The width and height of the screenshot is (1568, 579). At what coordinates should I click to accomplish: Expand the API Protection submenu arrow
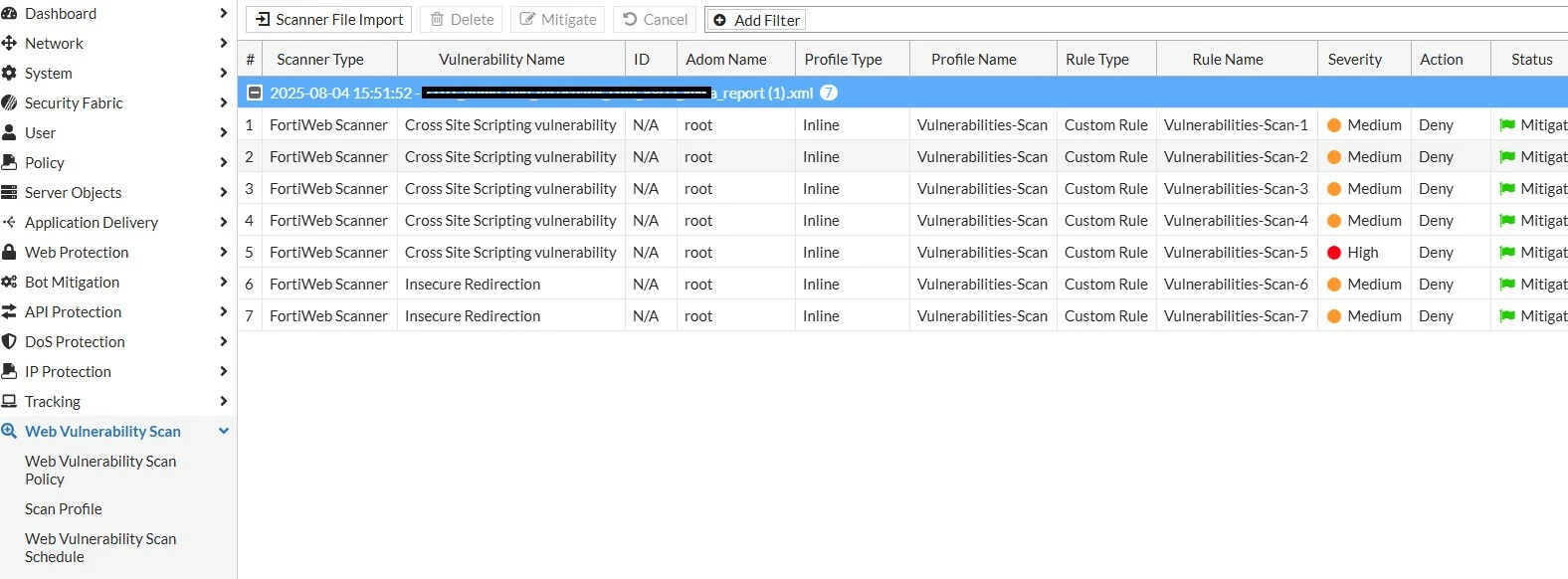click(x=223, y=311)
